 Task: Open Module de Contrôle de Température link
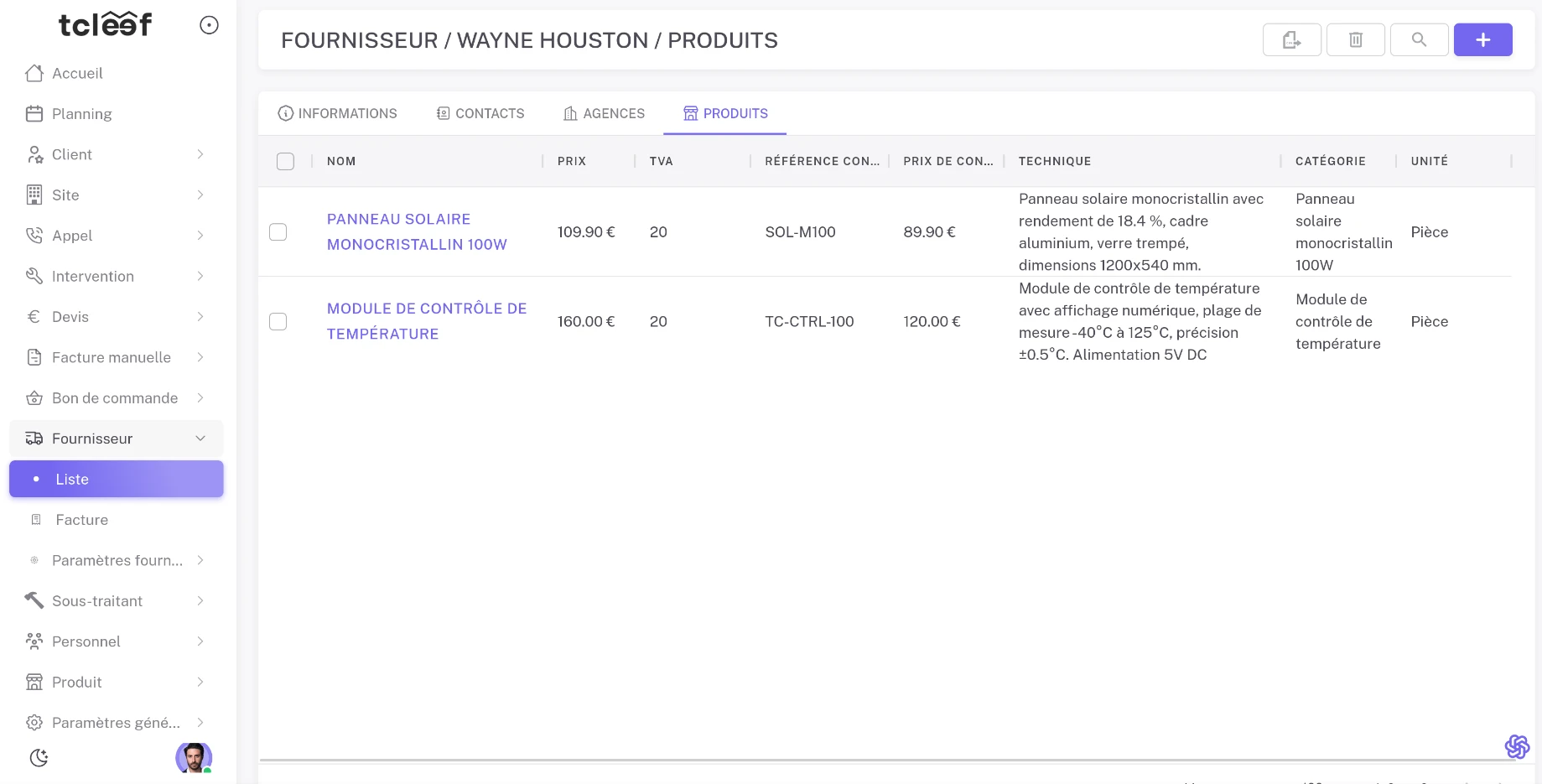426,321
